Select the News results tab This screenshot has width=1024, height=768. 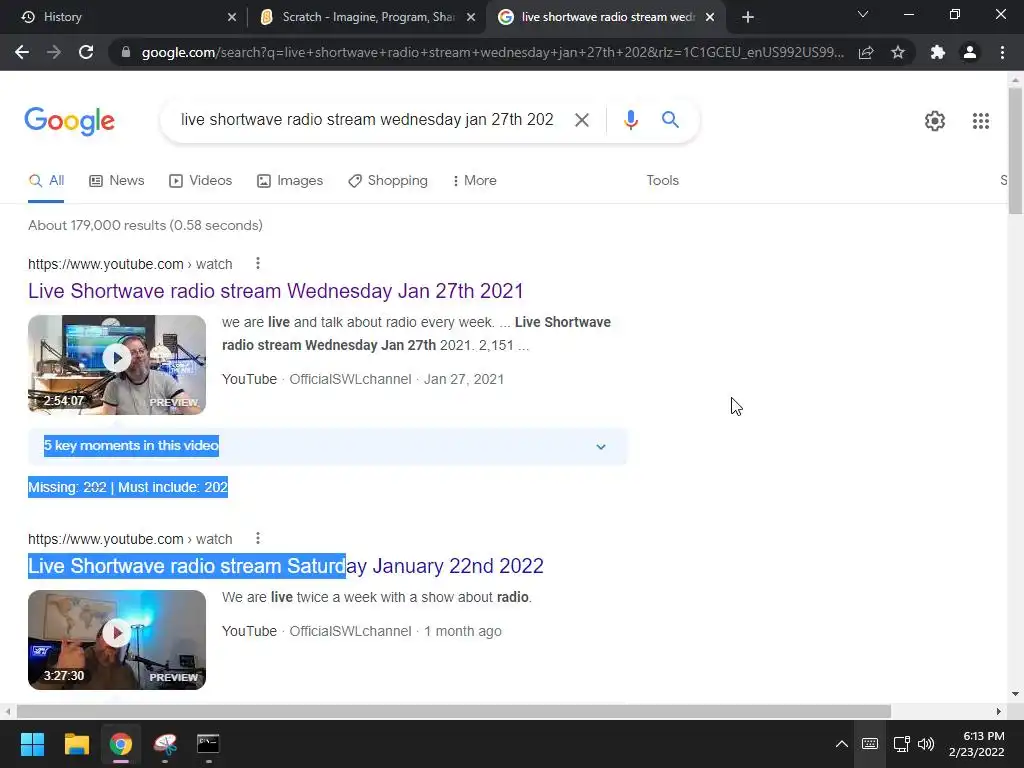116,181
